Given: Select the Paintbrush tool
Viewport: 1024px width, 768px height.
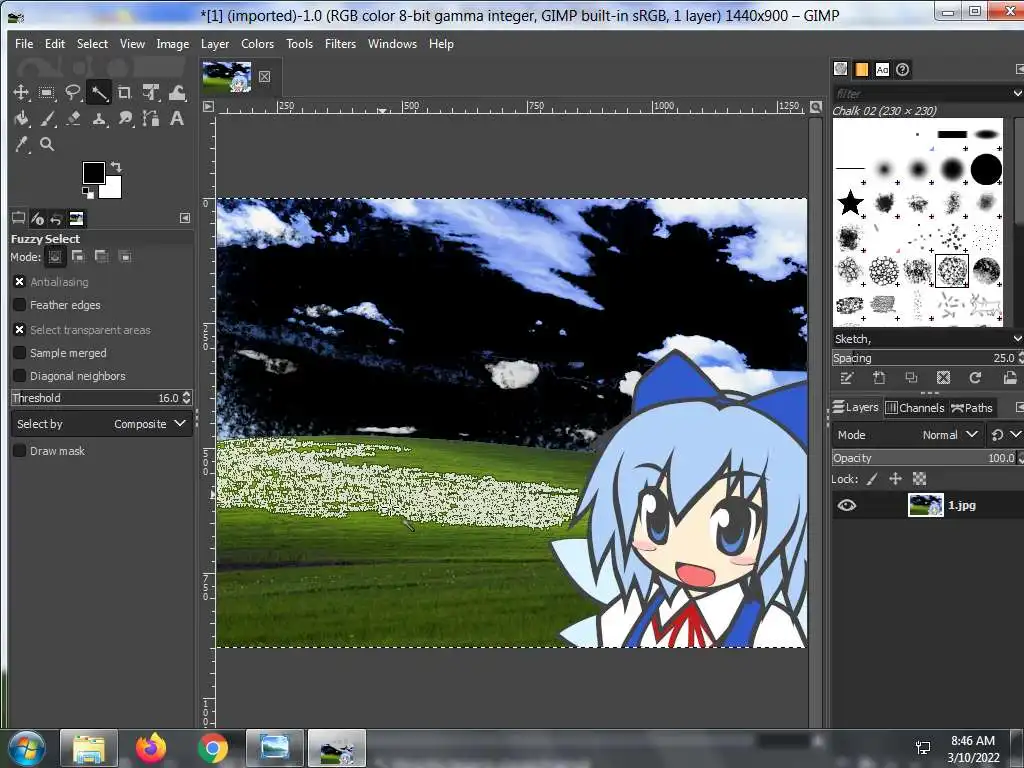Looking at the screenshot, I should pos(46,118).
